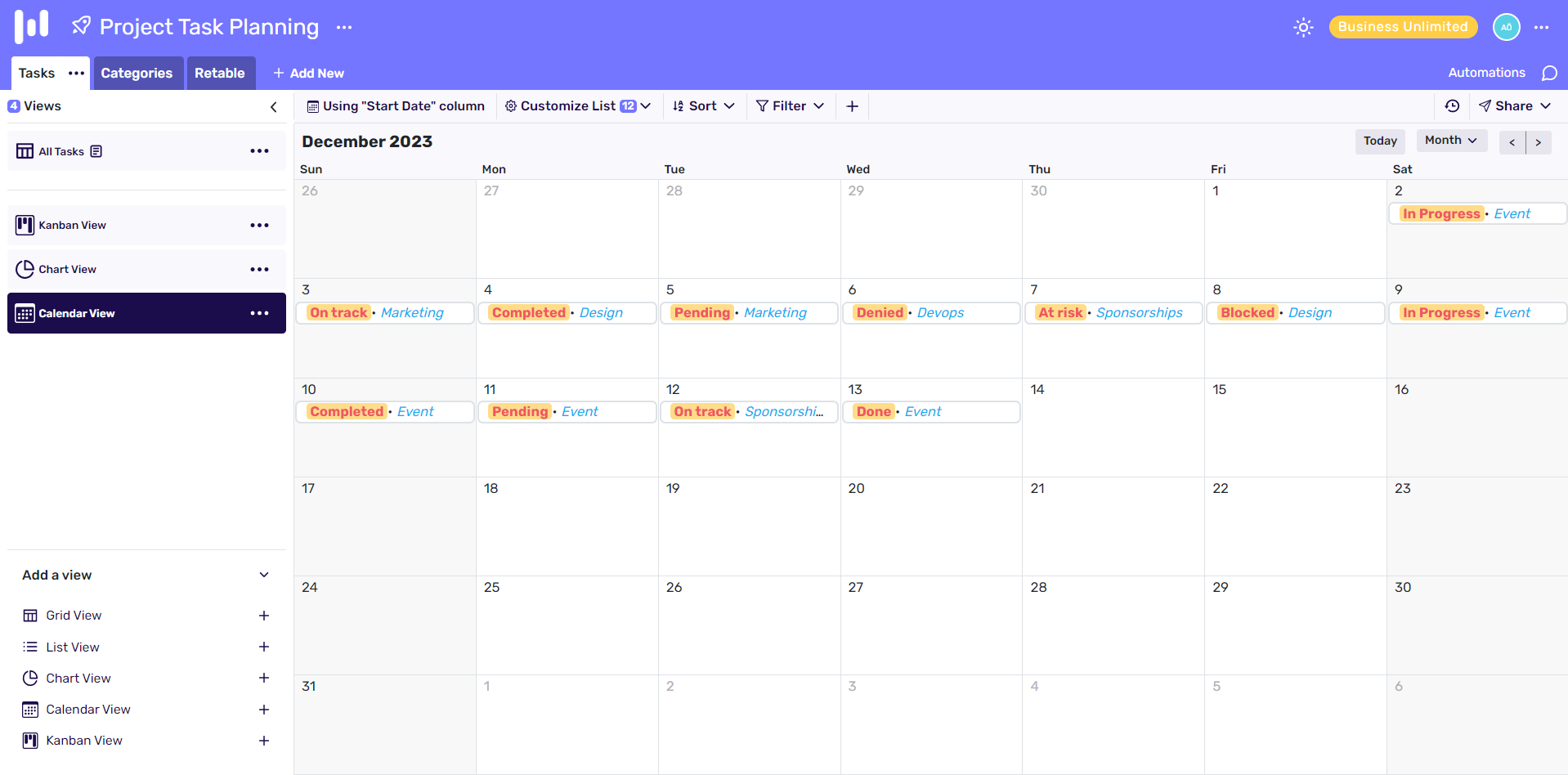This screenshot has width=1568, height=775.
Task: Click the plus icon next to Filter
Action: (852, 106)
